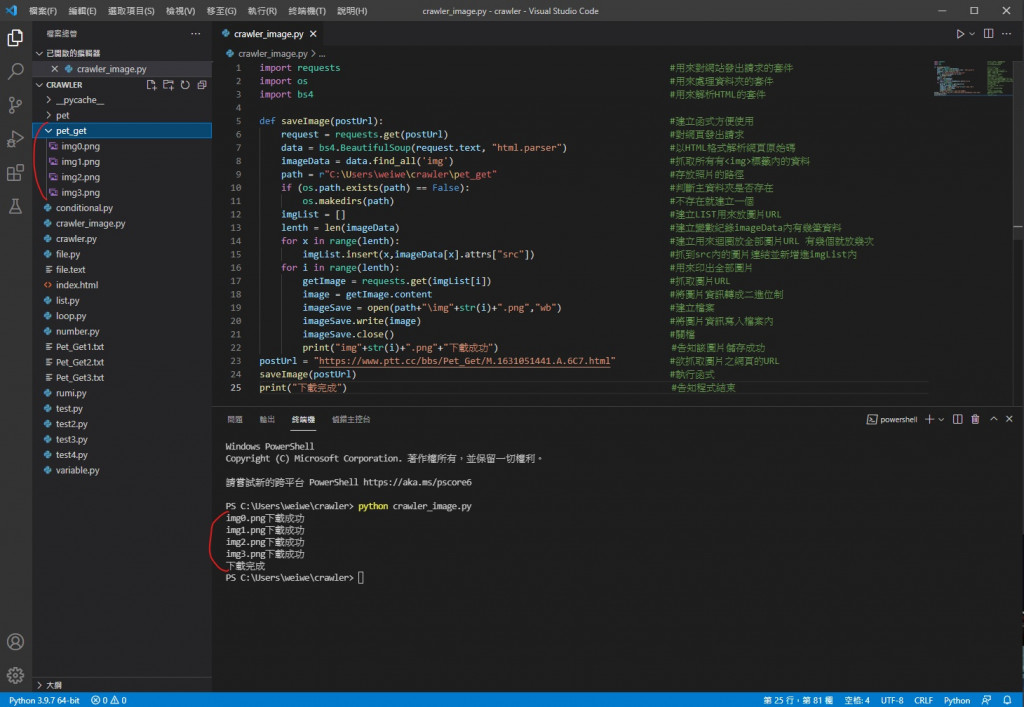
Task: Open the 終端機(T) menu
Action: click(x=307, y=11)
